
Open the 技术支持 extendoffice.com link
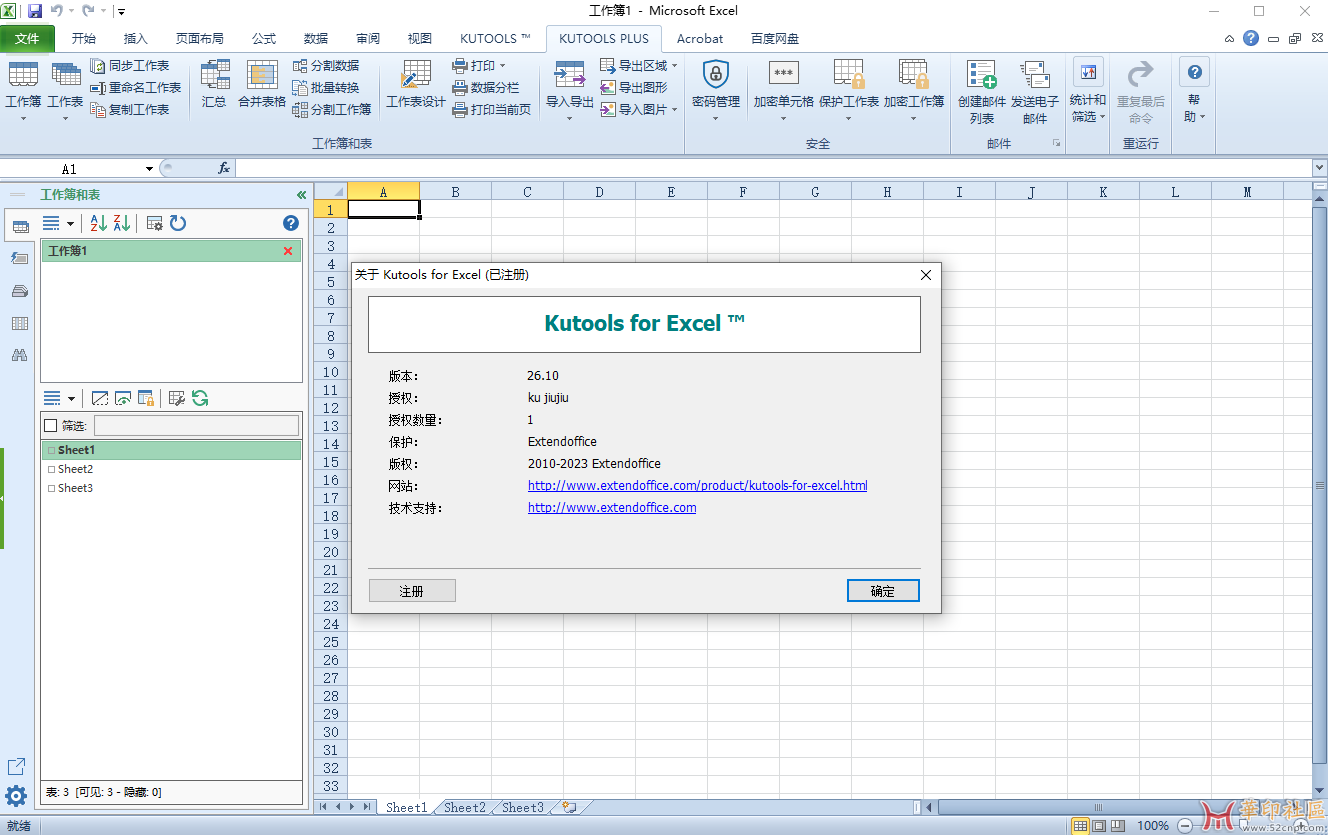tap(612, 508)
